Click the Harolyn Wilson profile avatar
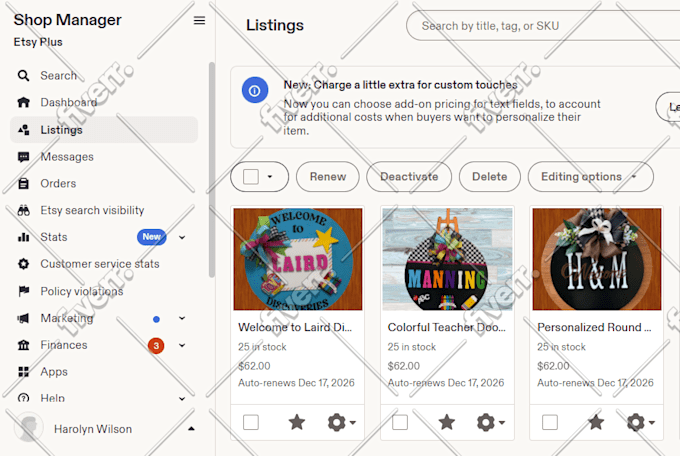The height and width of the screenshot is (456, 680). [29, 427]
